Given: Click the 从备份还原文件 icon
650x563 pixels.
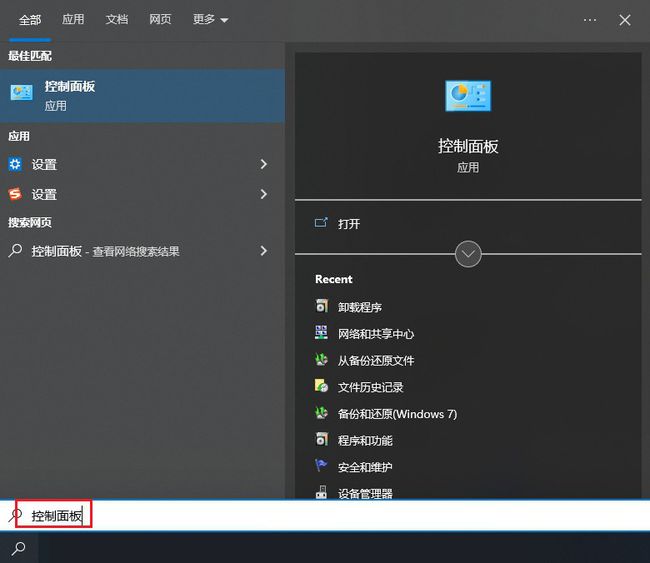Looking at the screenshot, I should (321, 359).
